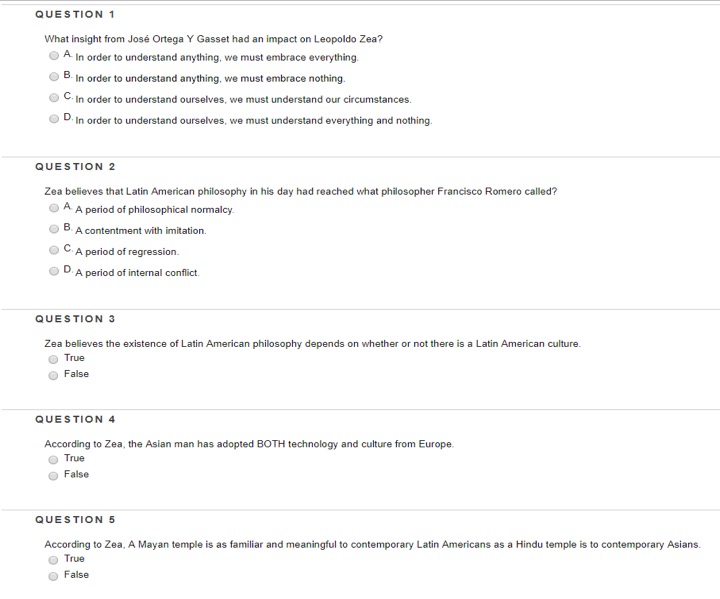This screenshot has height=599, width=720.
Task: Select 'A period of philosophical normalcy'
Action: coord(54,208)
